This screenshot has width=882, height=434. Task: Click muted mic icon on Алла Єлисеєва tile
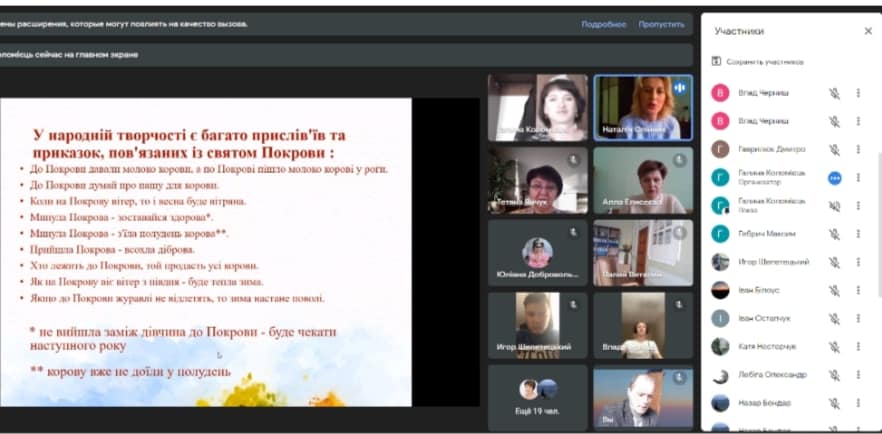click(680, 160)
